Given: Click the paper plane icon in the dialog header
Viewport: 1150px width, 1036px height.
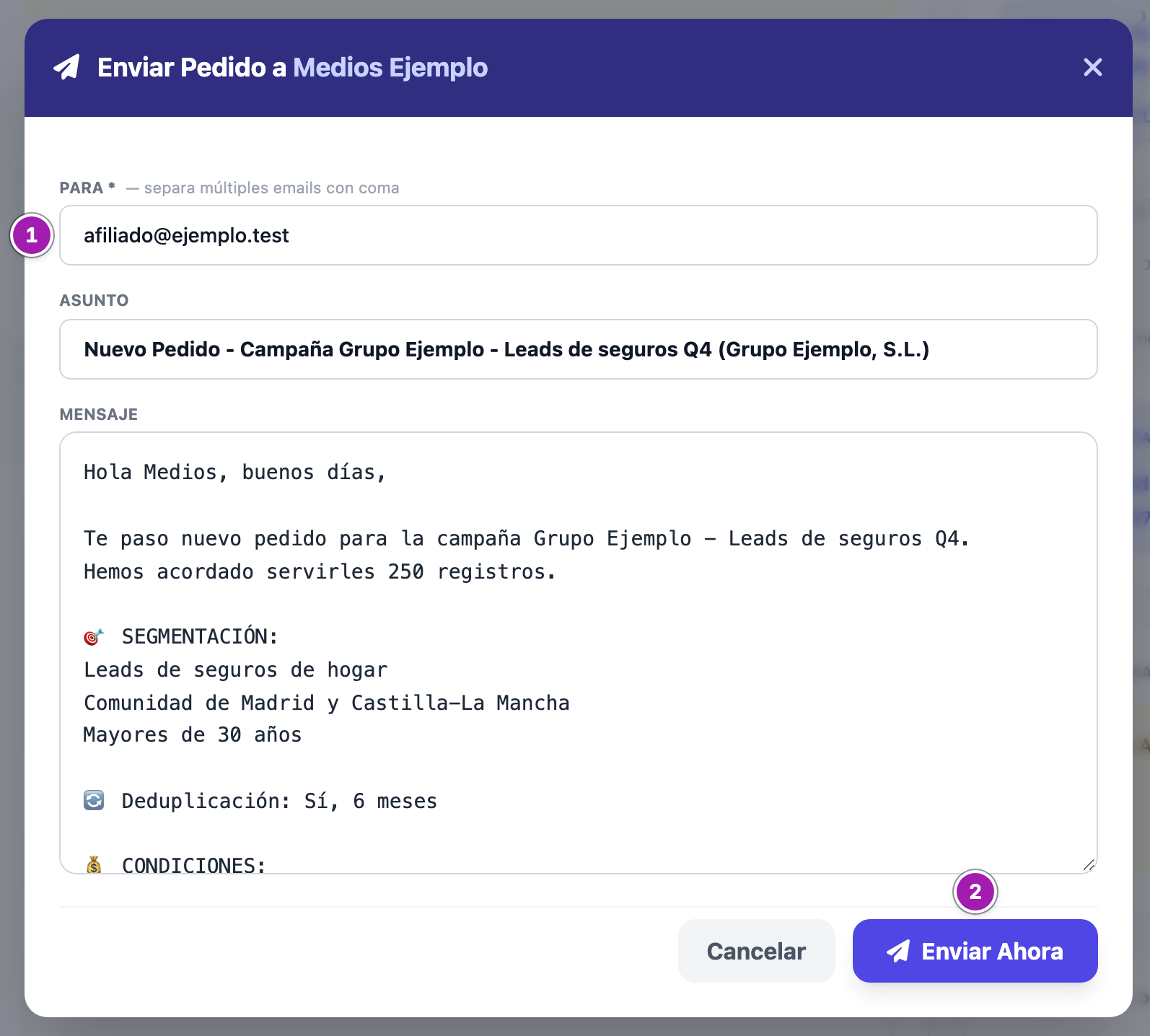Looking at the screenshot, I should [66, 67].
